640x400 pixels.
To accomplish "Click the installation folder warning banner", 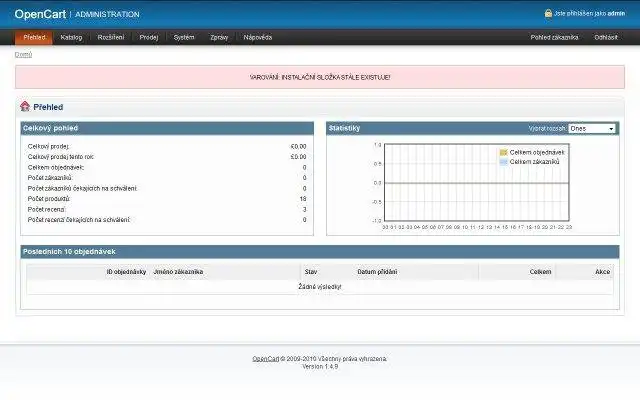I will point(320,77).
